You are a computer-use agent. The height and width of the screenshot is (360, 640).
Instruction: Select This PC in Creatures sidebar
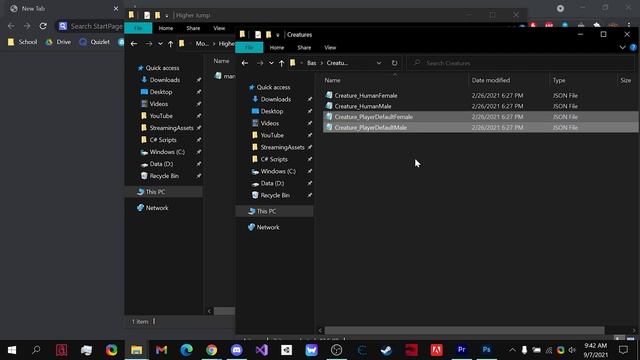[274, 211]
